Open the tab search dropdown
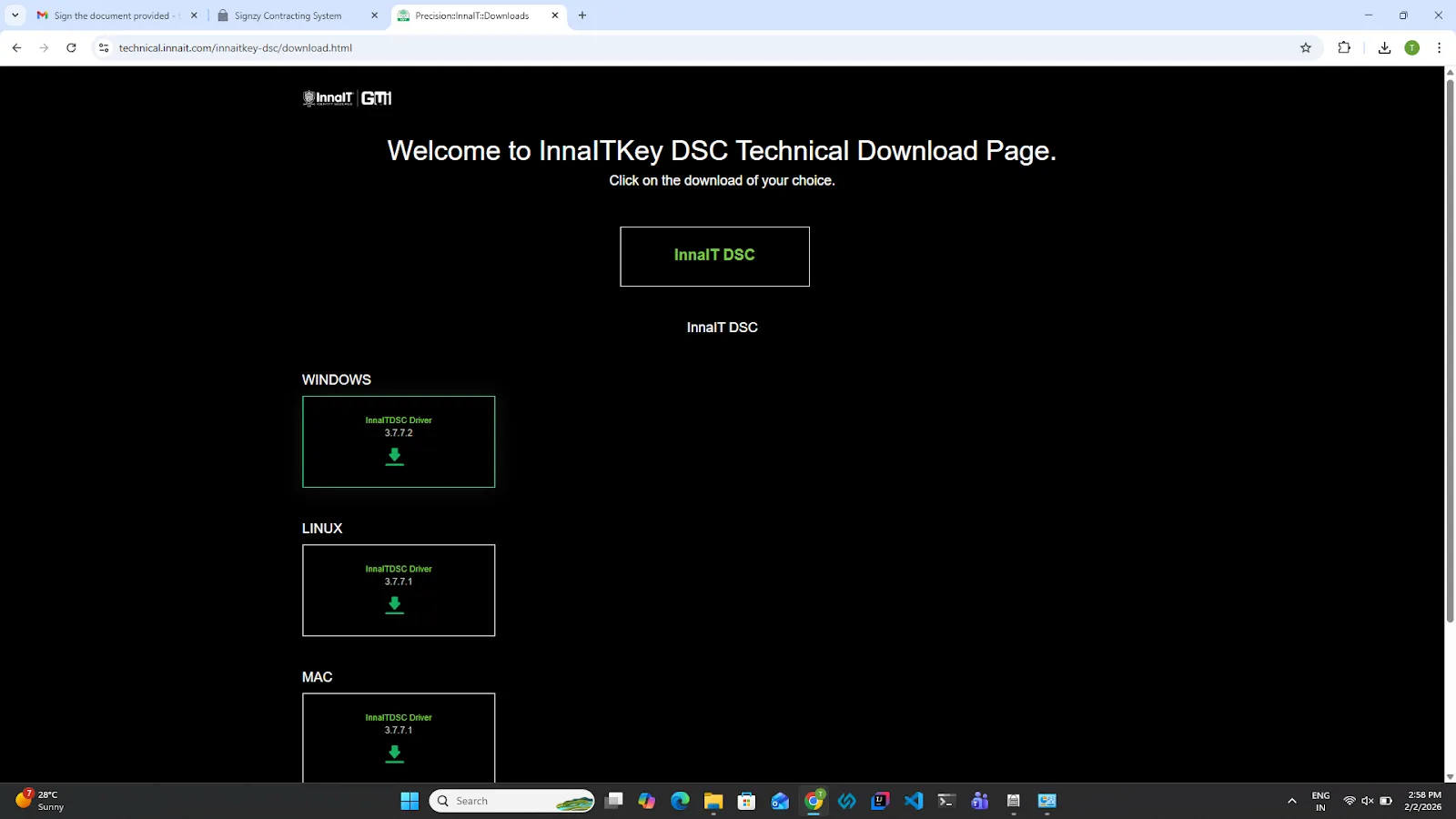 [x=15, y=15]
